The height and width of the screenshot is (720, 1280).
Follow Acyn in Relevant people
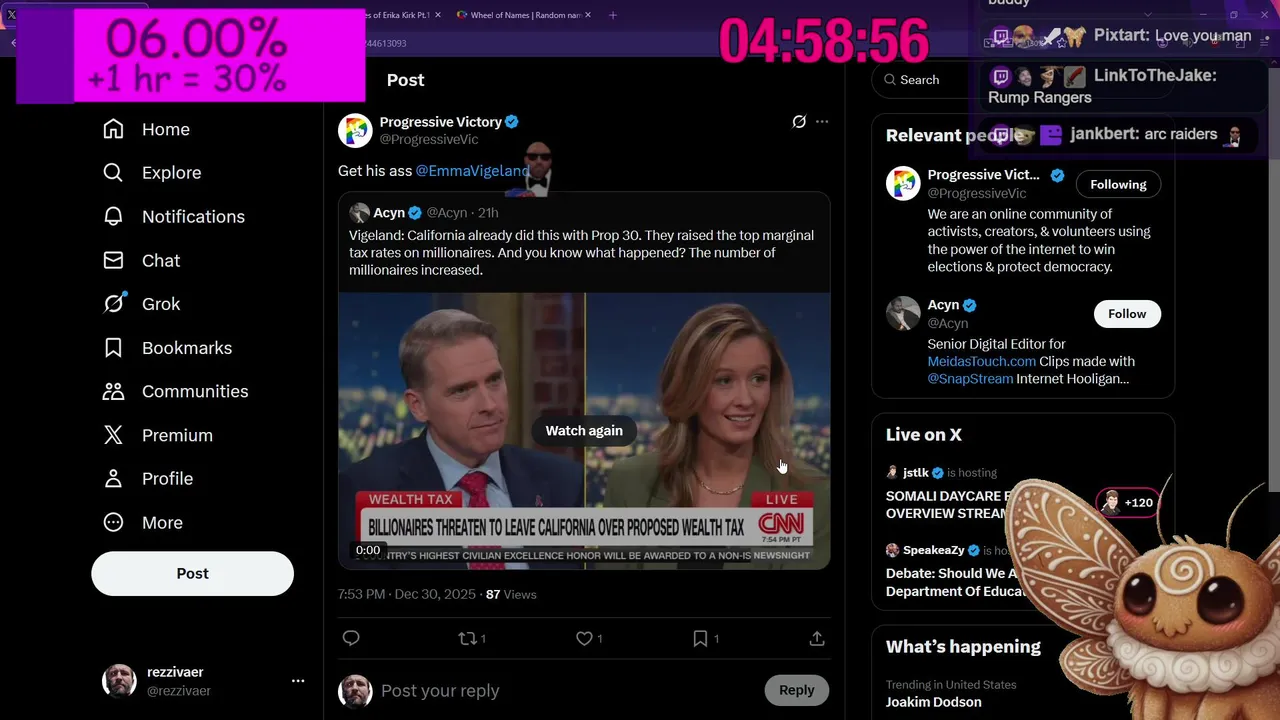(1127, 314)
